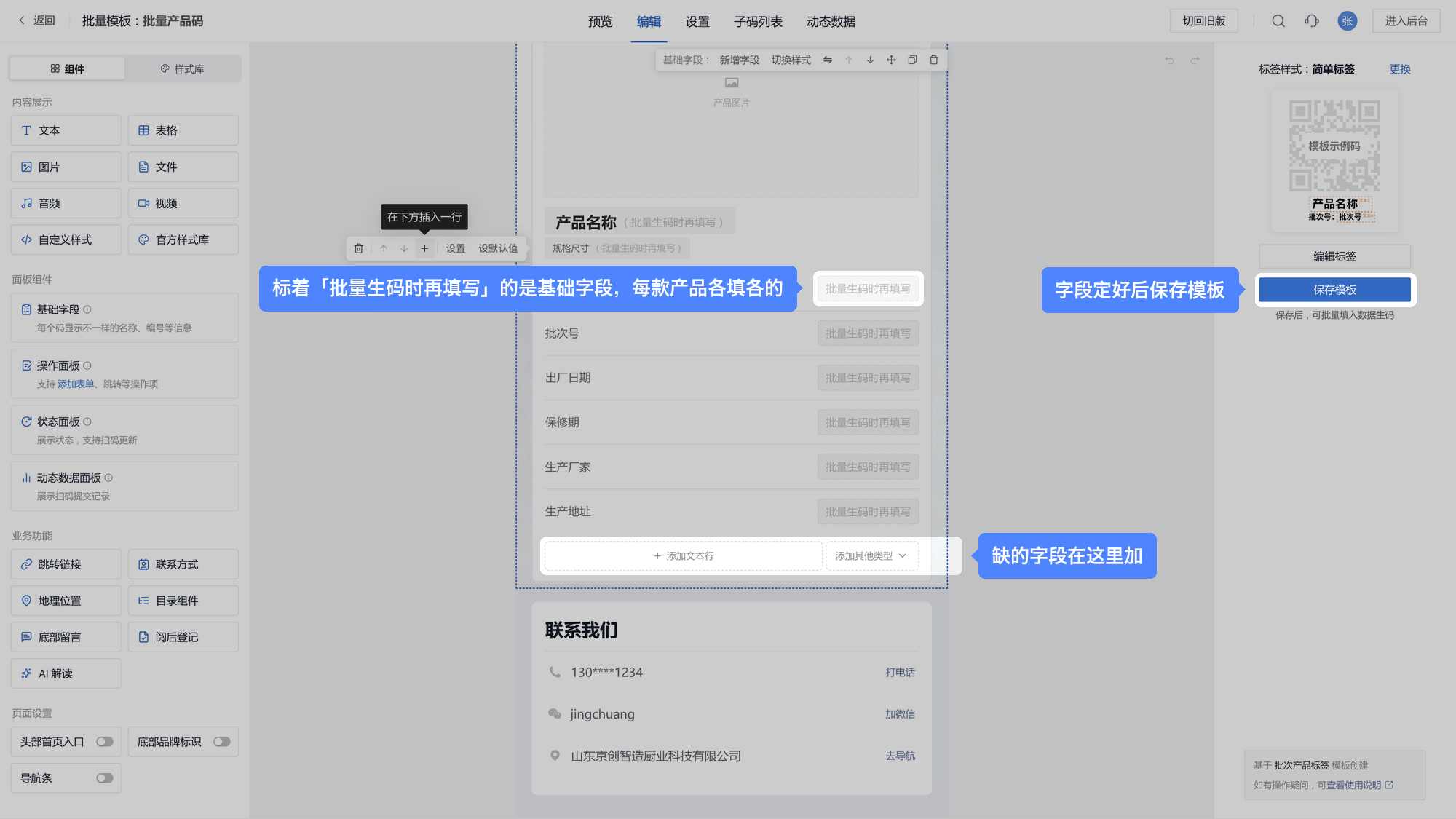The height and width of the screenshot is (819, 1456).
Task: Add the 音频 component
Action: (66, 203)
